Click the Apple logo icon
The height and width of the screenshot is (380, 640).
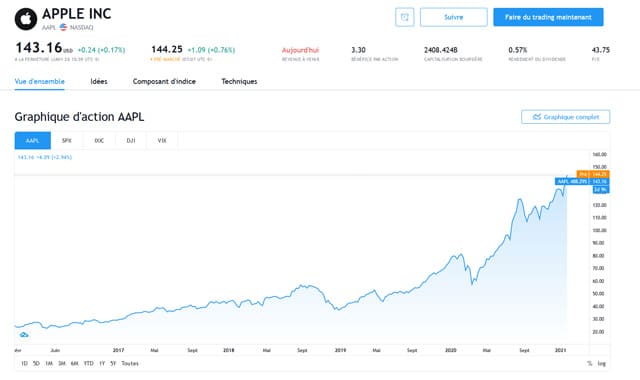click(26, 19)
